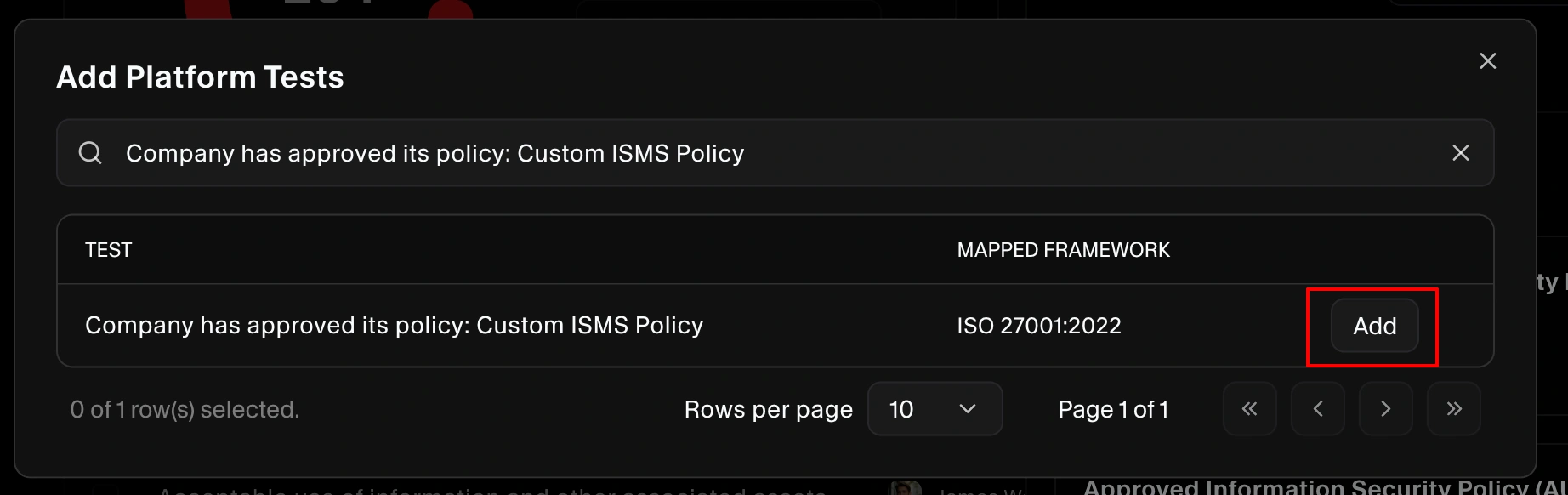
Task: Select the MAPPED FRAMEWORK column header
Action: click(1064, 249)
